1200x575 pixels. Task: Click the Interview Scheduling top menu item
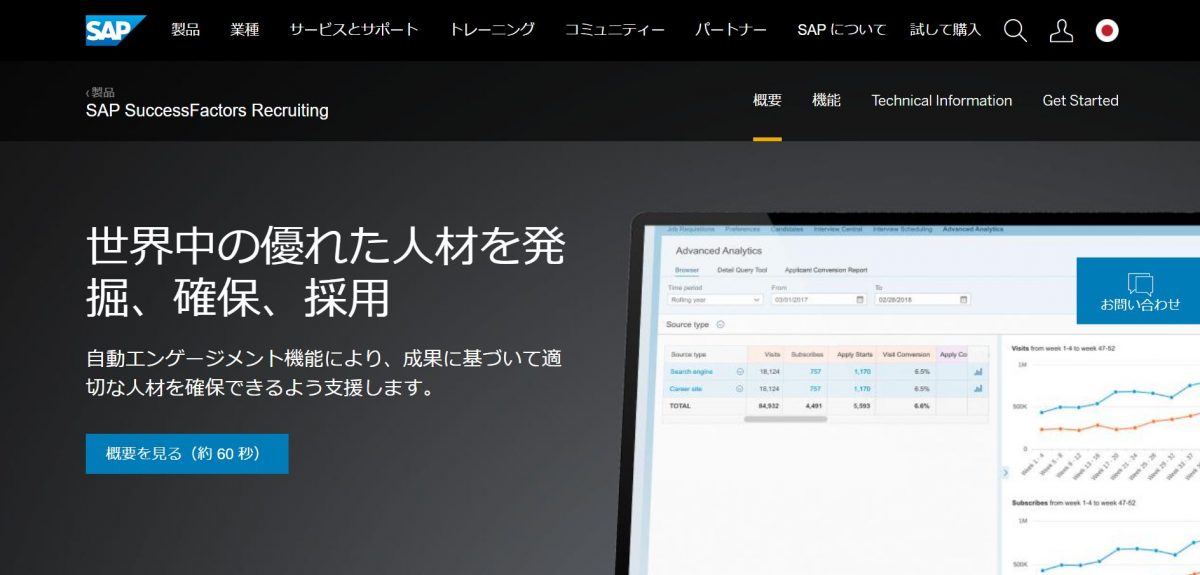[902, 230]
